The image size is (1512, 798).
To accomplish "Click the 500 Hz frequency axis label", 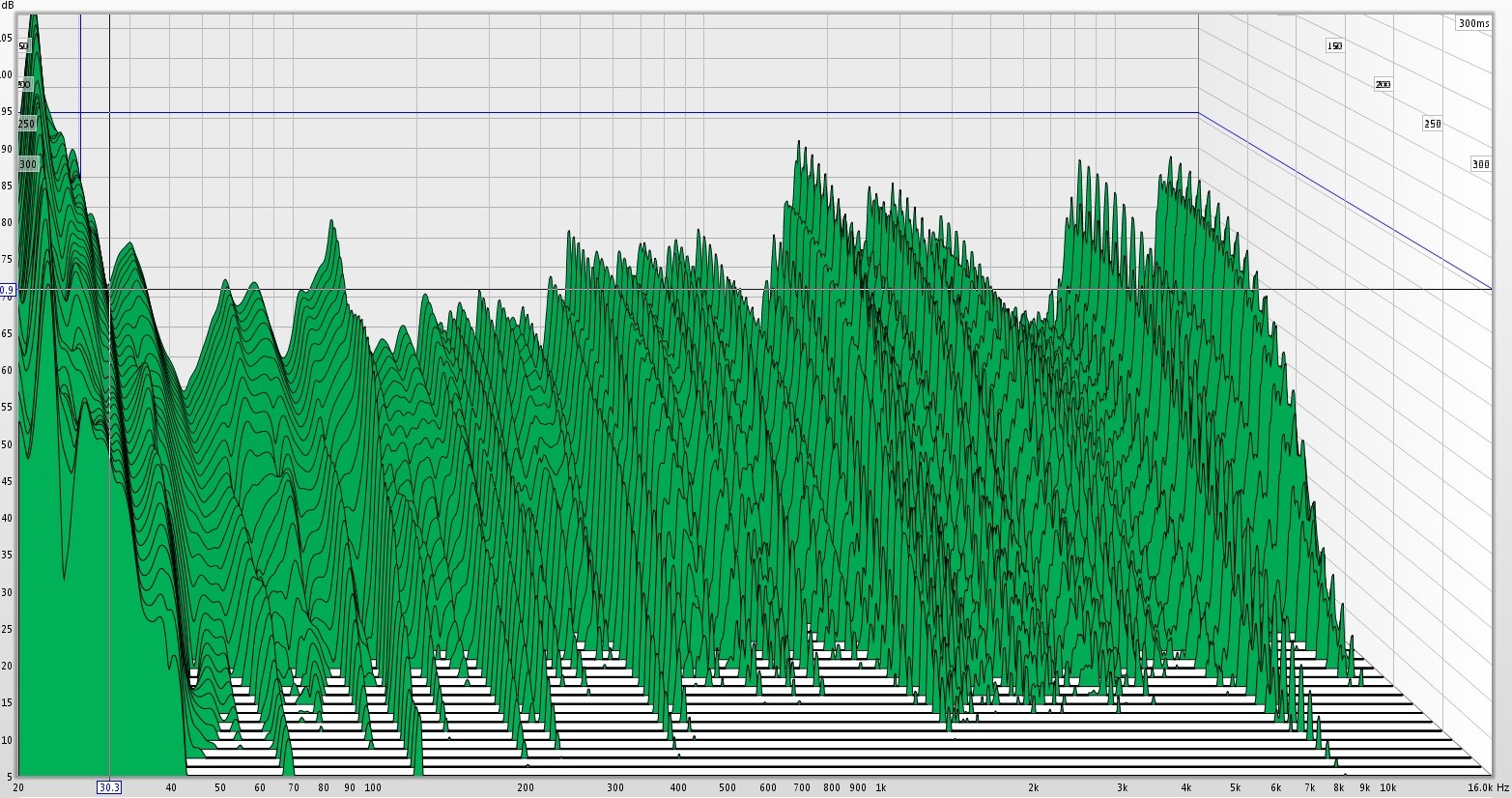I will [x=727, y=787].
